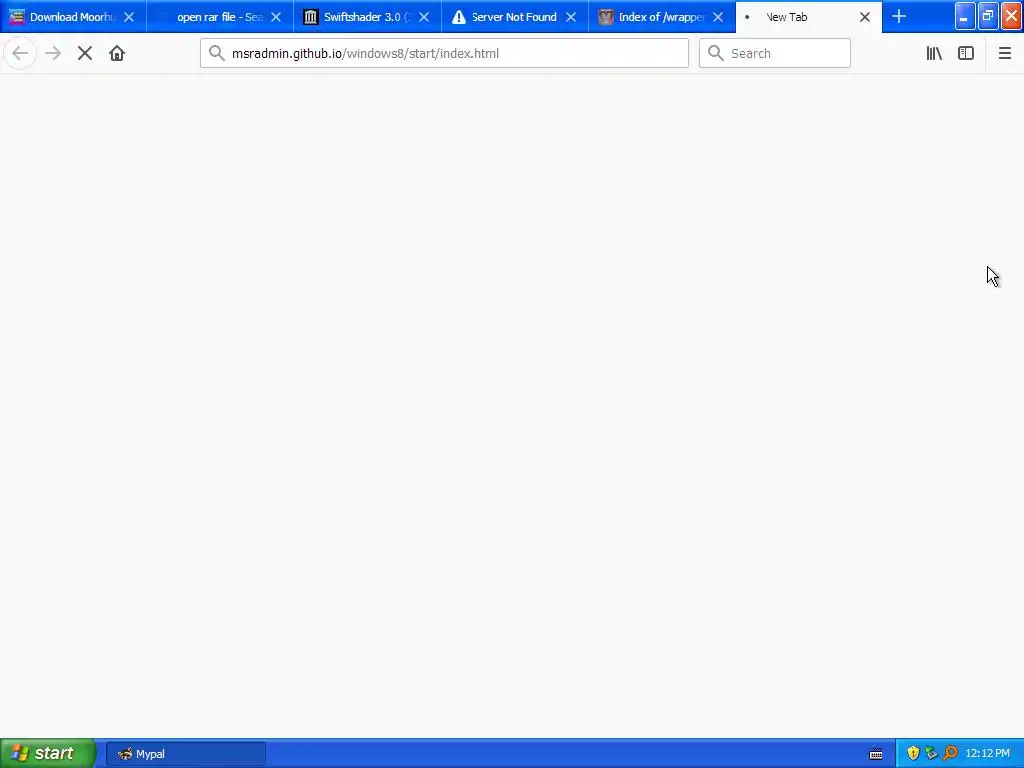Open a new tab with plus button
Viewport: 1024px width, 768px height.
(x=899, y=16)
